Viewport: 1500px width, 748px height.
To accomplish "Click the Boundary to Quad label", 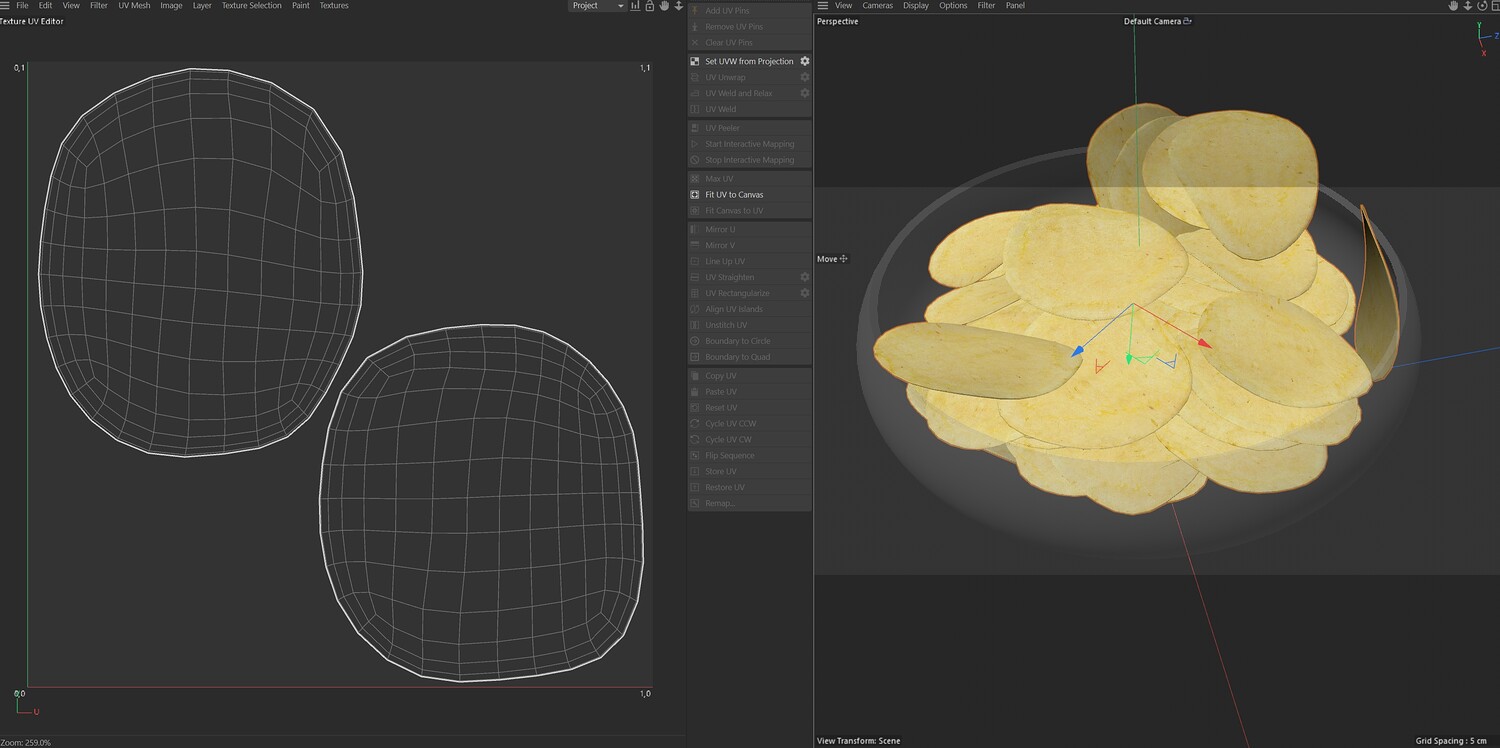I will coord(737,357).
